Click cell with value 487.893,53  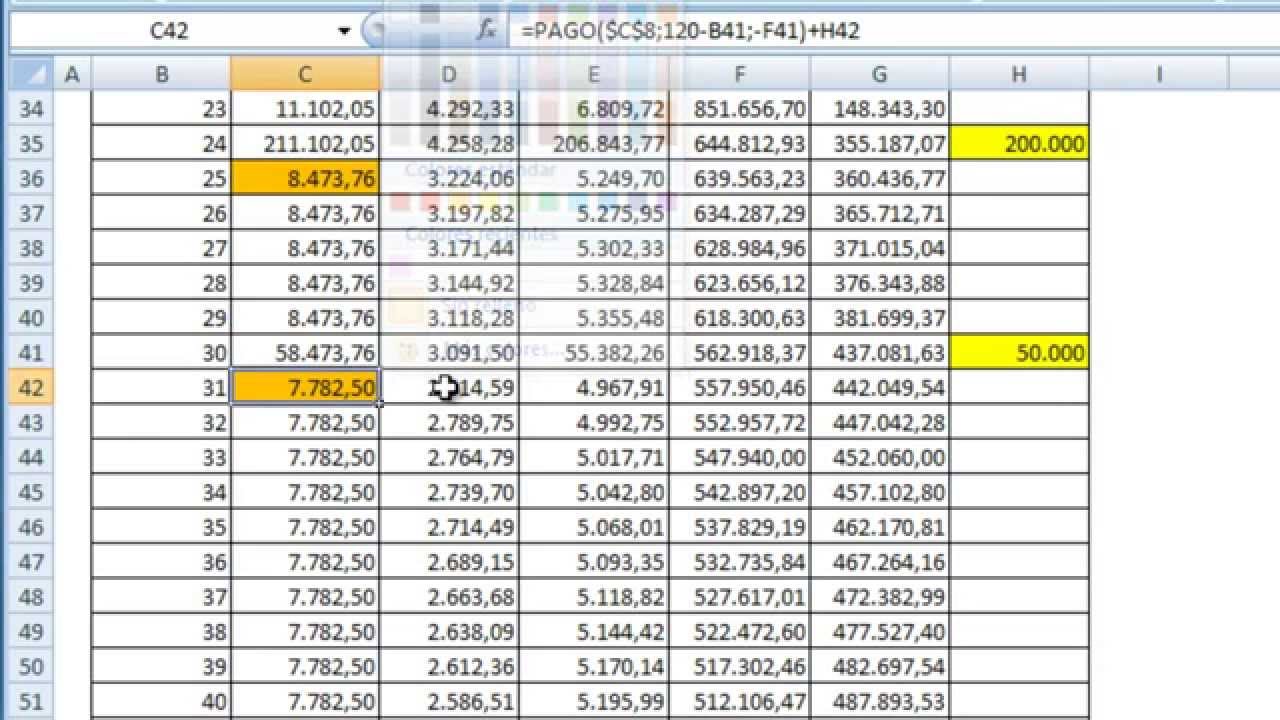[880, 702]
